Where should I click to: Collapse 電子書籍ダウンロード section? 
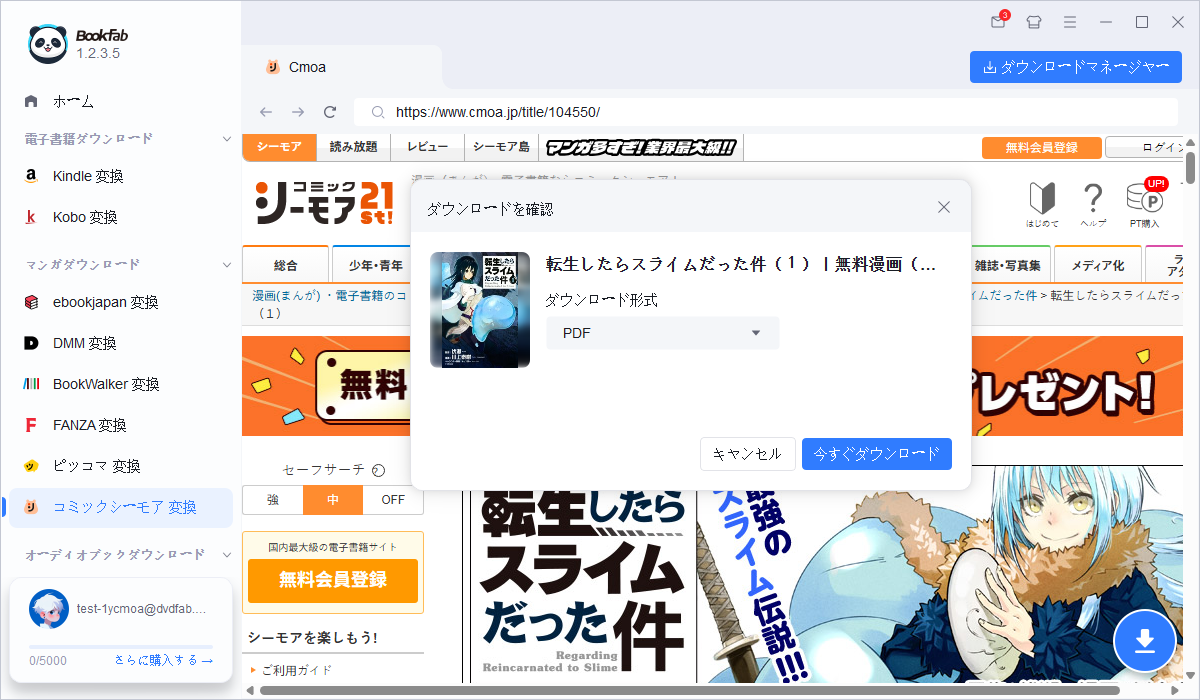click(x=226, y=138)
